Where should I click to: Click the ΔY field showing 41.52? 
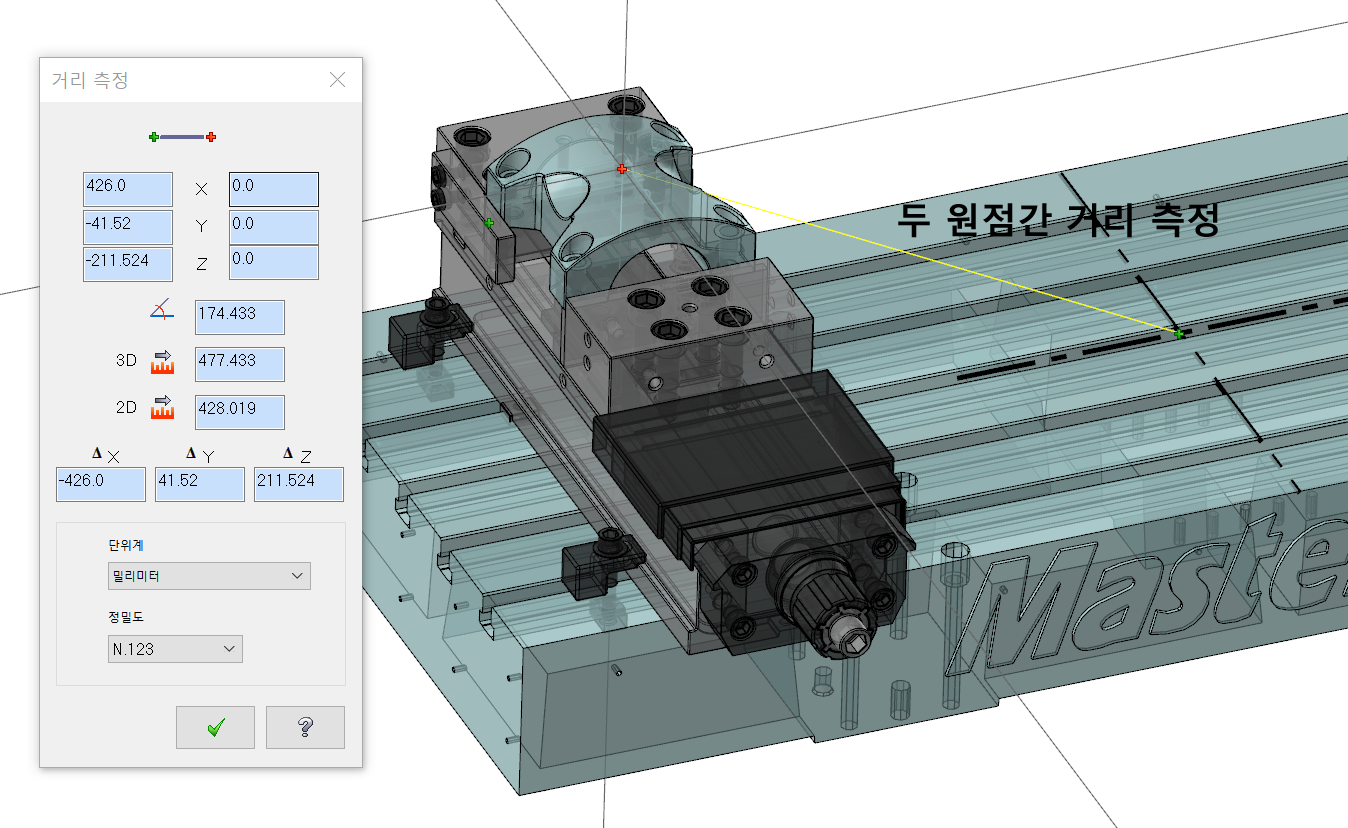pos(200,484)
